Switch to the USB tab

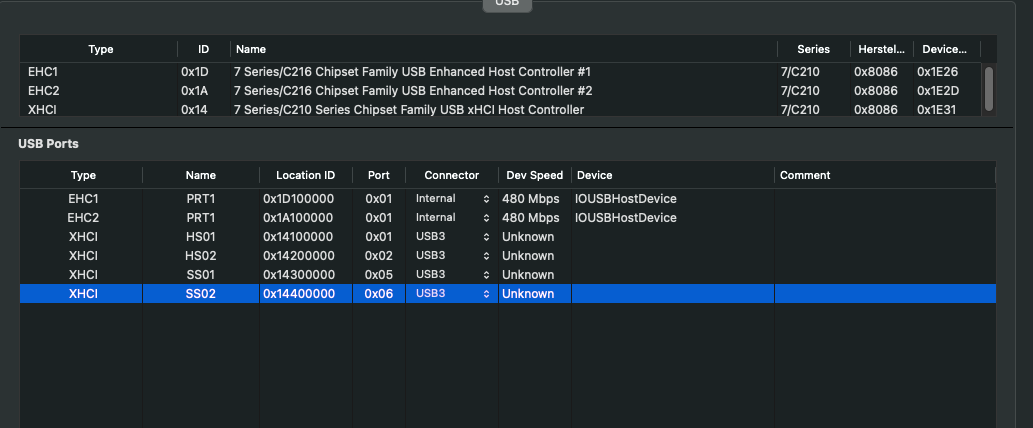click(508, 4)
